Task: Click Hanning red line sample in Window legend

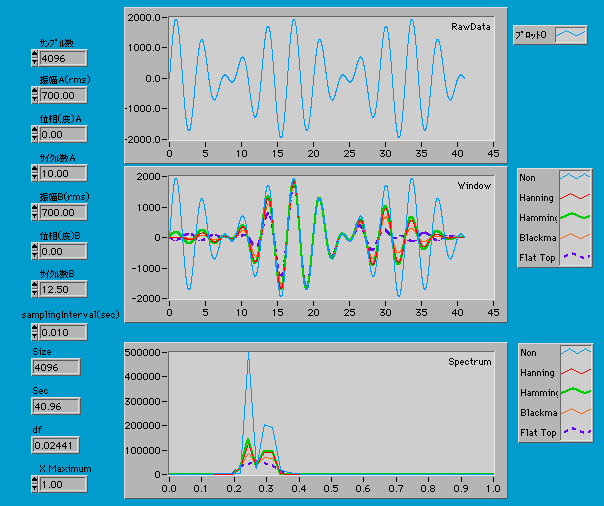Action: point(576,197)
